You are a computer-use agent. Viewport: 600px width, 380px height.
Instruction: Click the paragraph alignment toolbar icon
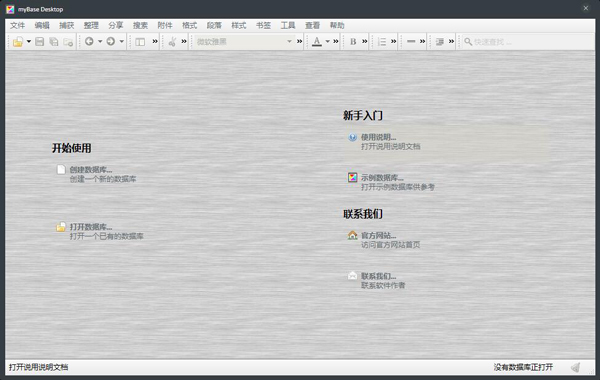[440, 41]
